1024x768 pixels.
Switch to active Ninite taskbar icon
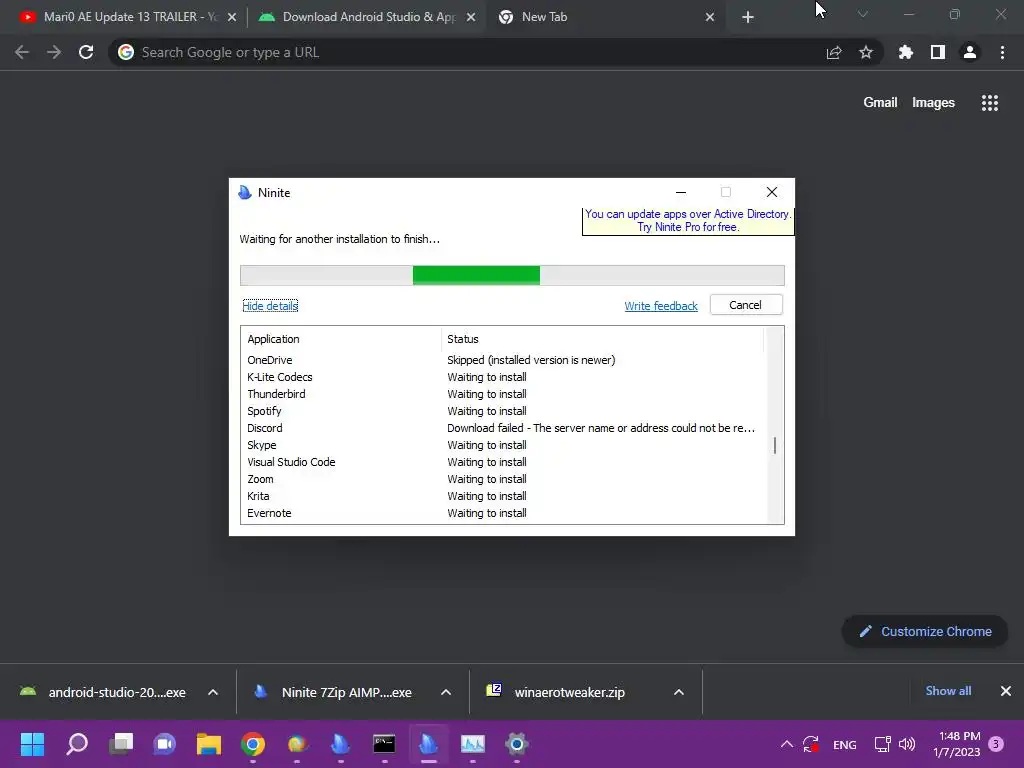click(x=428, y=744)
